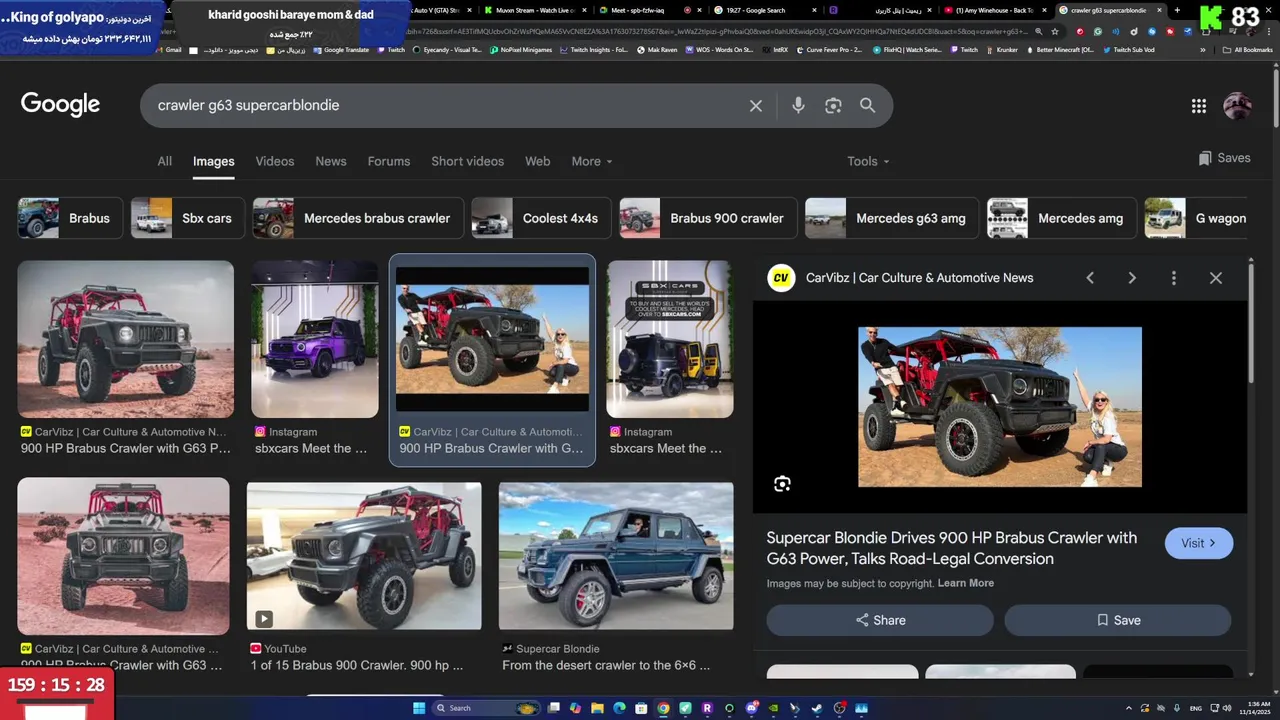Viewport: 1280px width, 720px height.
Task: Open the YouTube 1 of 15 Brabus thumbnail
Action: [364, 556]
